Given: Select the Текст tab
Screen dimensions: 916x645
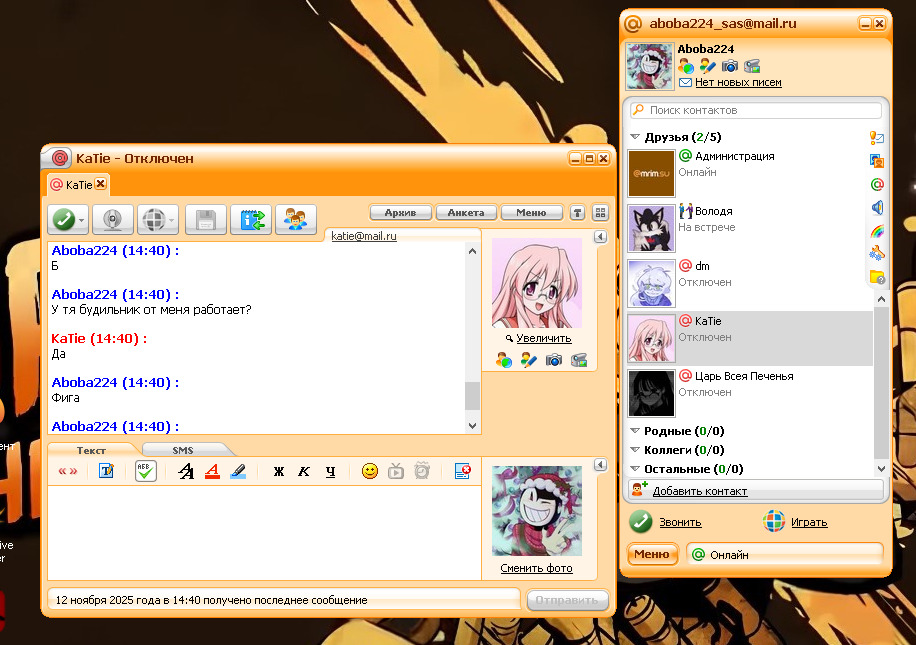Looking at the screenshot, I should coord(91,450).
